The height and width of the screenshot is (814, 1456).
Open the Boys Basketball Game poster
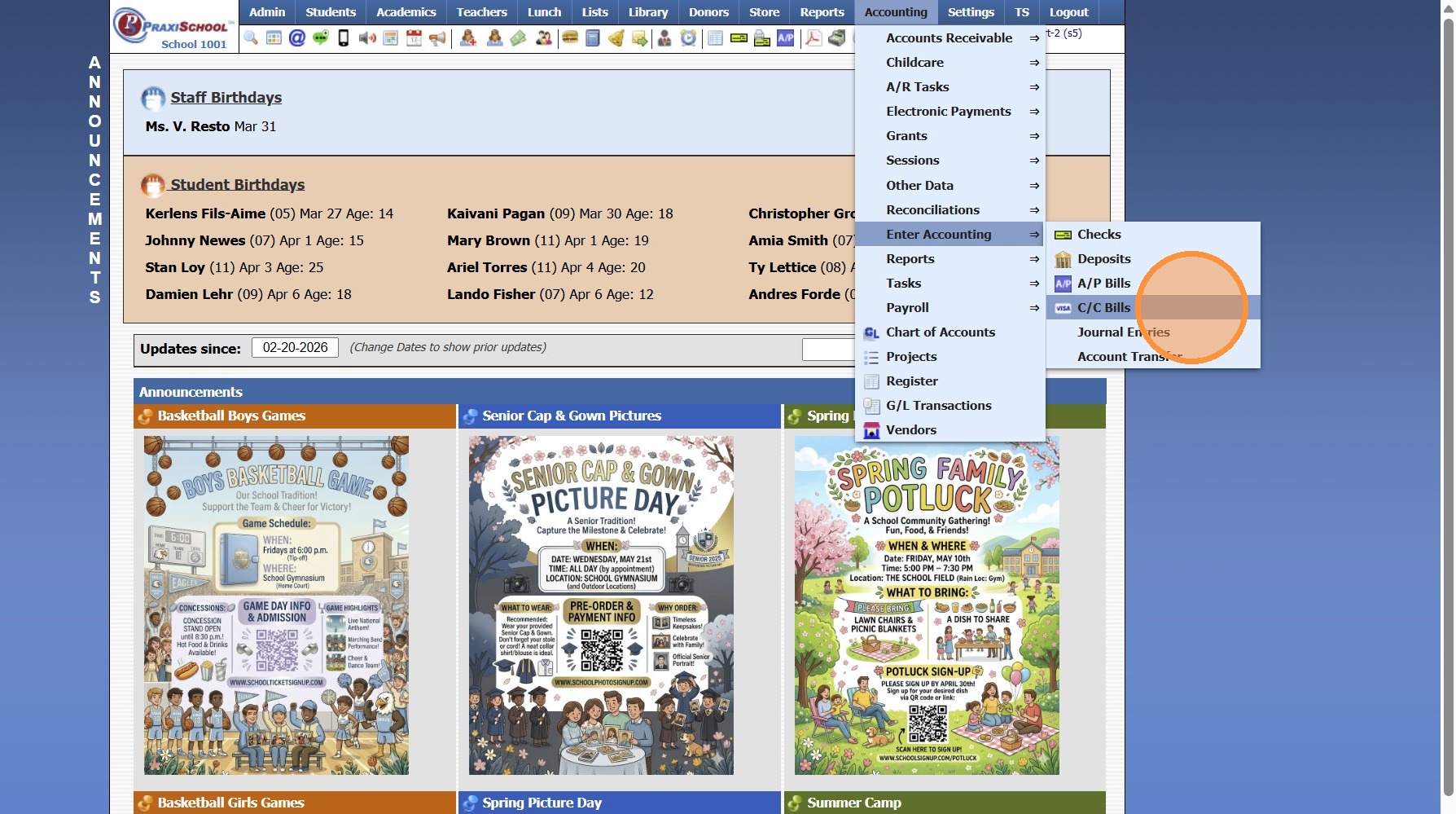pyautogui.click(x=276, y=605)
